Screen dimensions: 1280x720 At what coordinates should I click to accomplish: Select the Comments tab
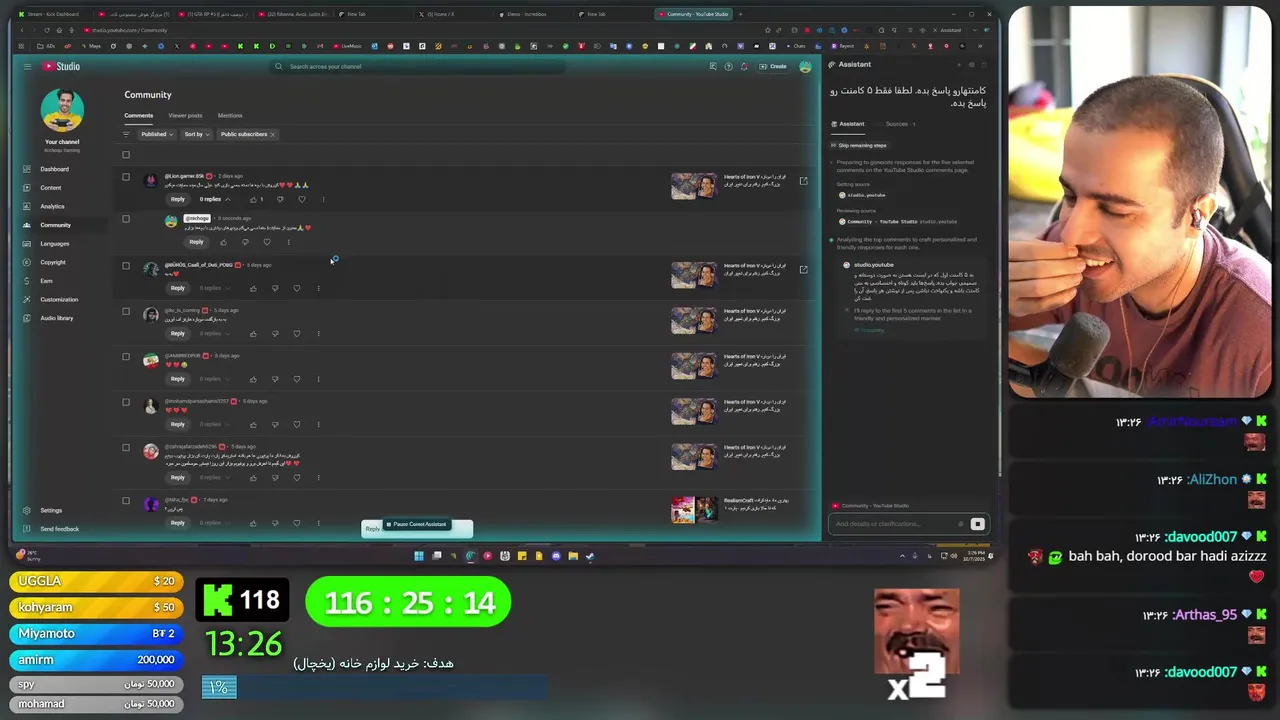click(x=138, y=116)
